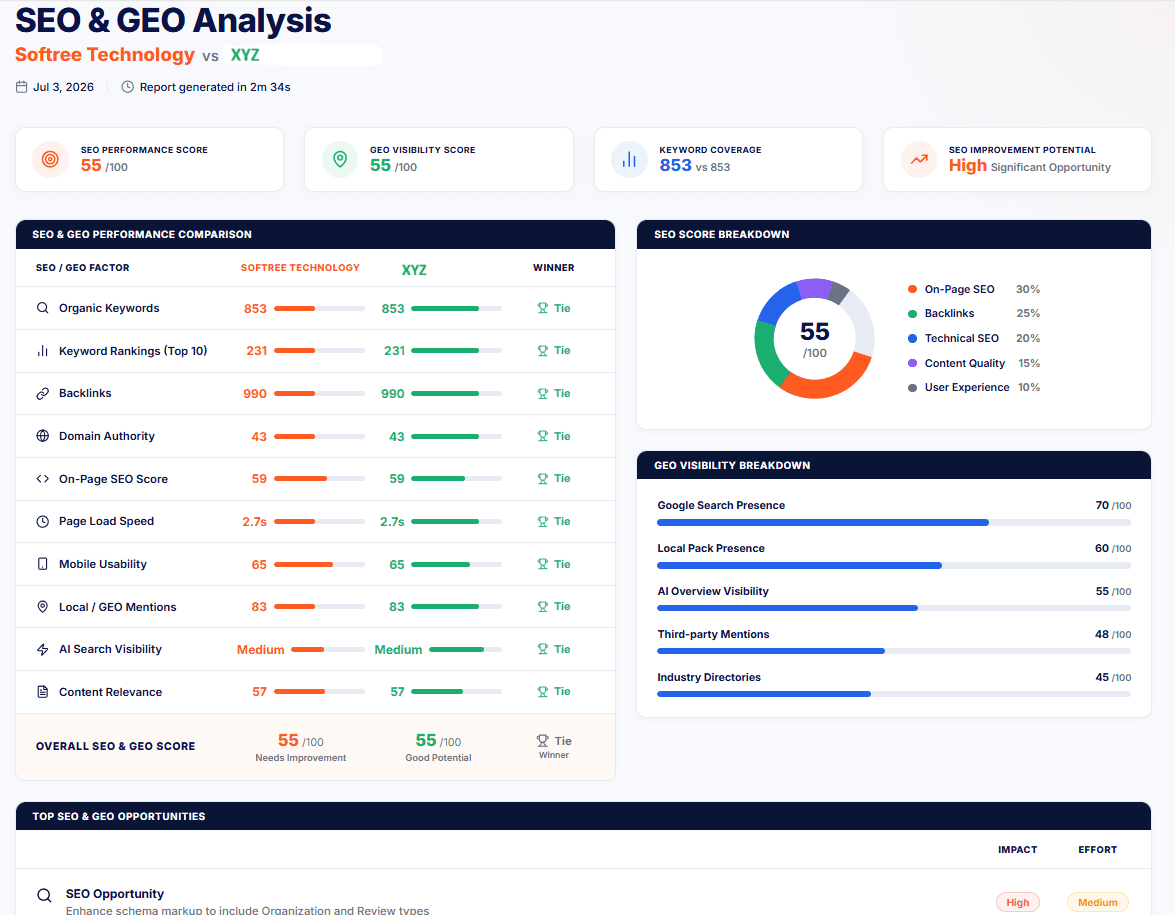Click the lightning bolt icon in AI Search Visibility row
The width and height of the screenshot is (1175, 915).
tap(43, 649)
